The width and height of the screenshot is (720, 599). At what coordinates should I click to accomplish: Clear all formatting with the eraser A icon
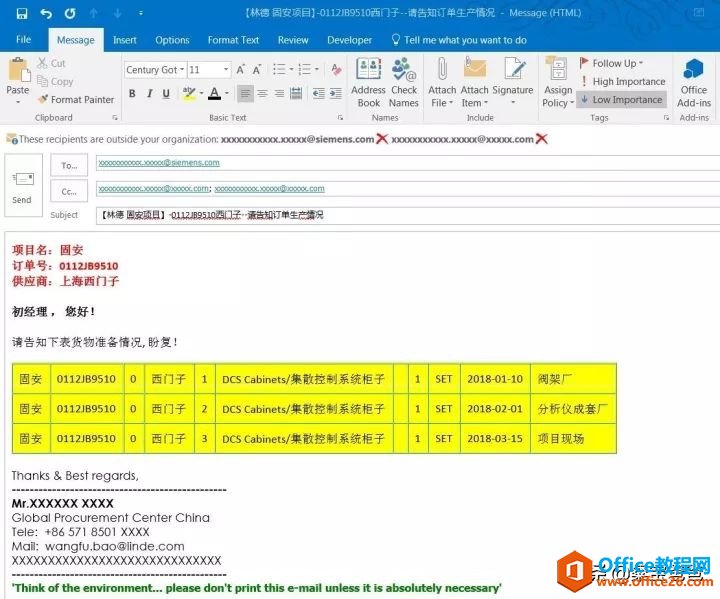point(336,69)
